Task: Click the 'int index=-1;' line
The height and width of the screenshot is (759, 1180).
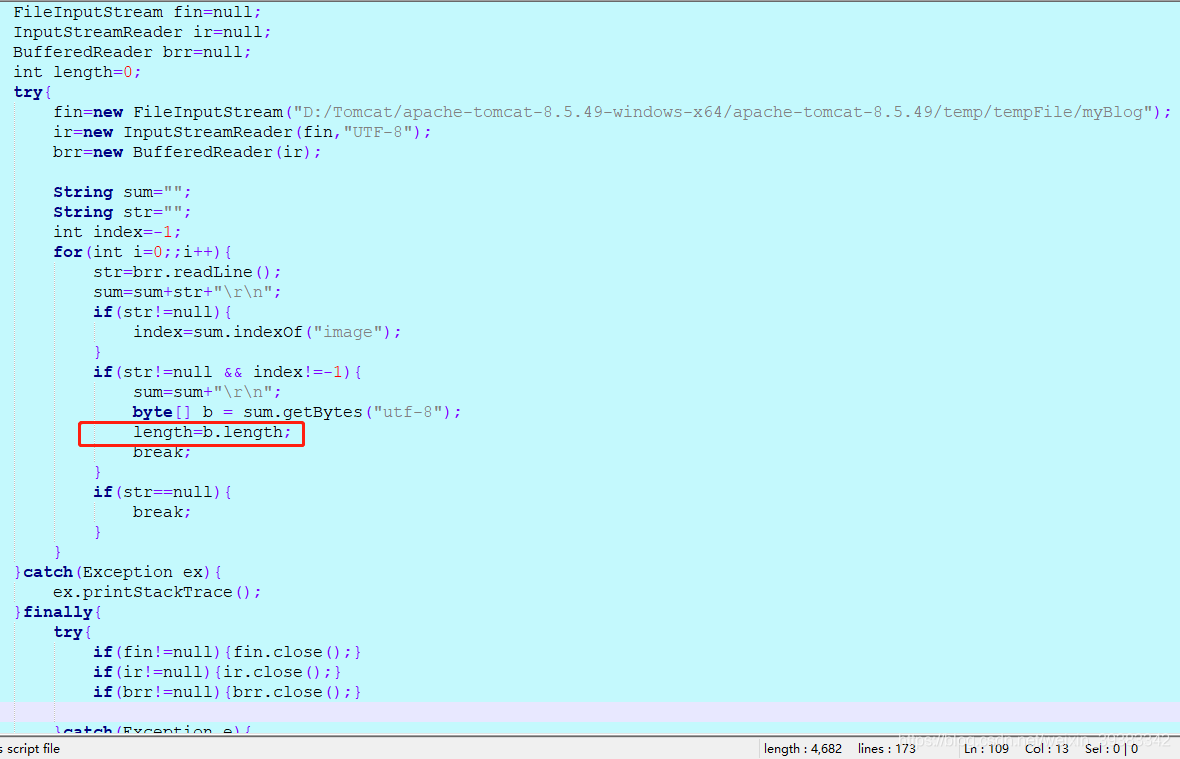Action: click(x=117, y=232)
